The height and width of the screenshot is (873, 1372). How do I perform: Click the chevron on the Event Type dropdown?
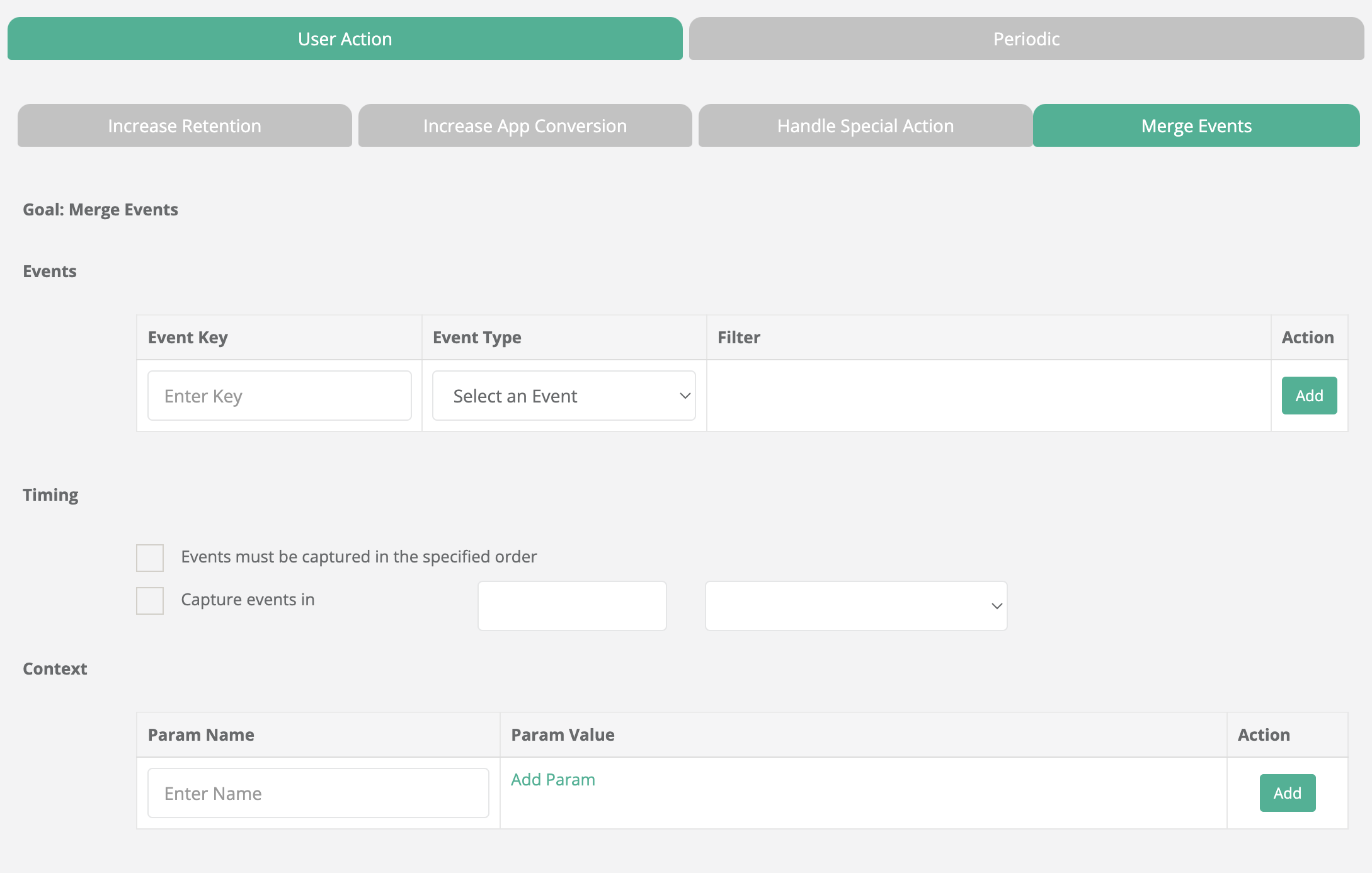point(685,396)
